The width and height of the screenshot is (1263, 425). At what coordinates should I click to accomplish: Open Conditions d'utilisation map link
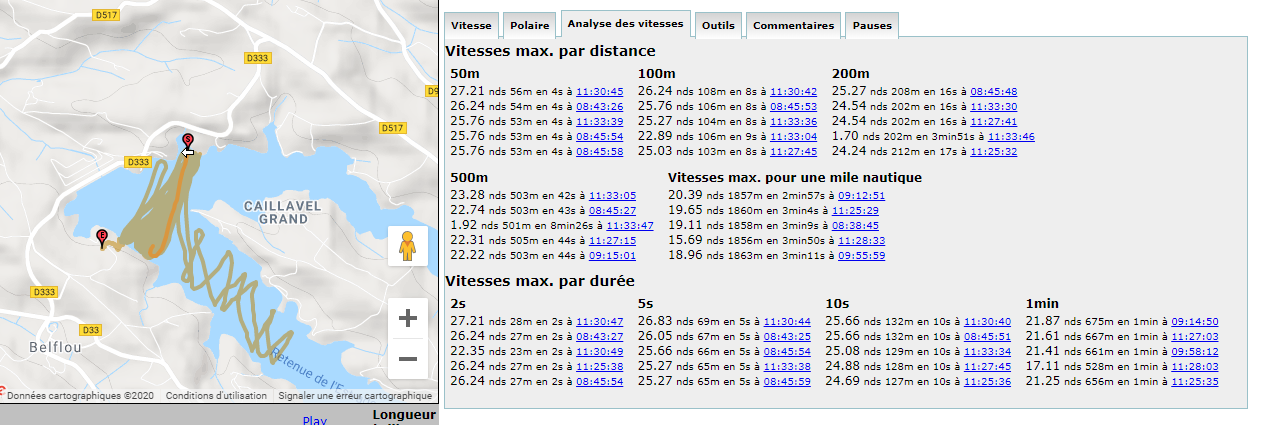[x=217, y=396]
